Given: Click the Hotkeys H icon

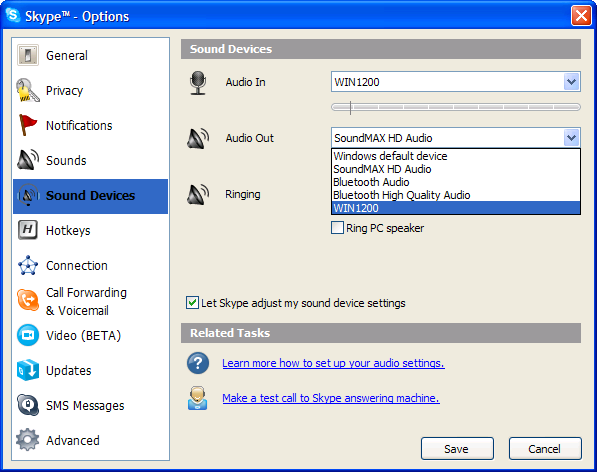Looking at the screenshot, I should (x=28, y=230).
